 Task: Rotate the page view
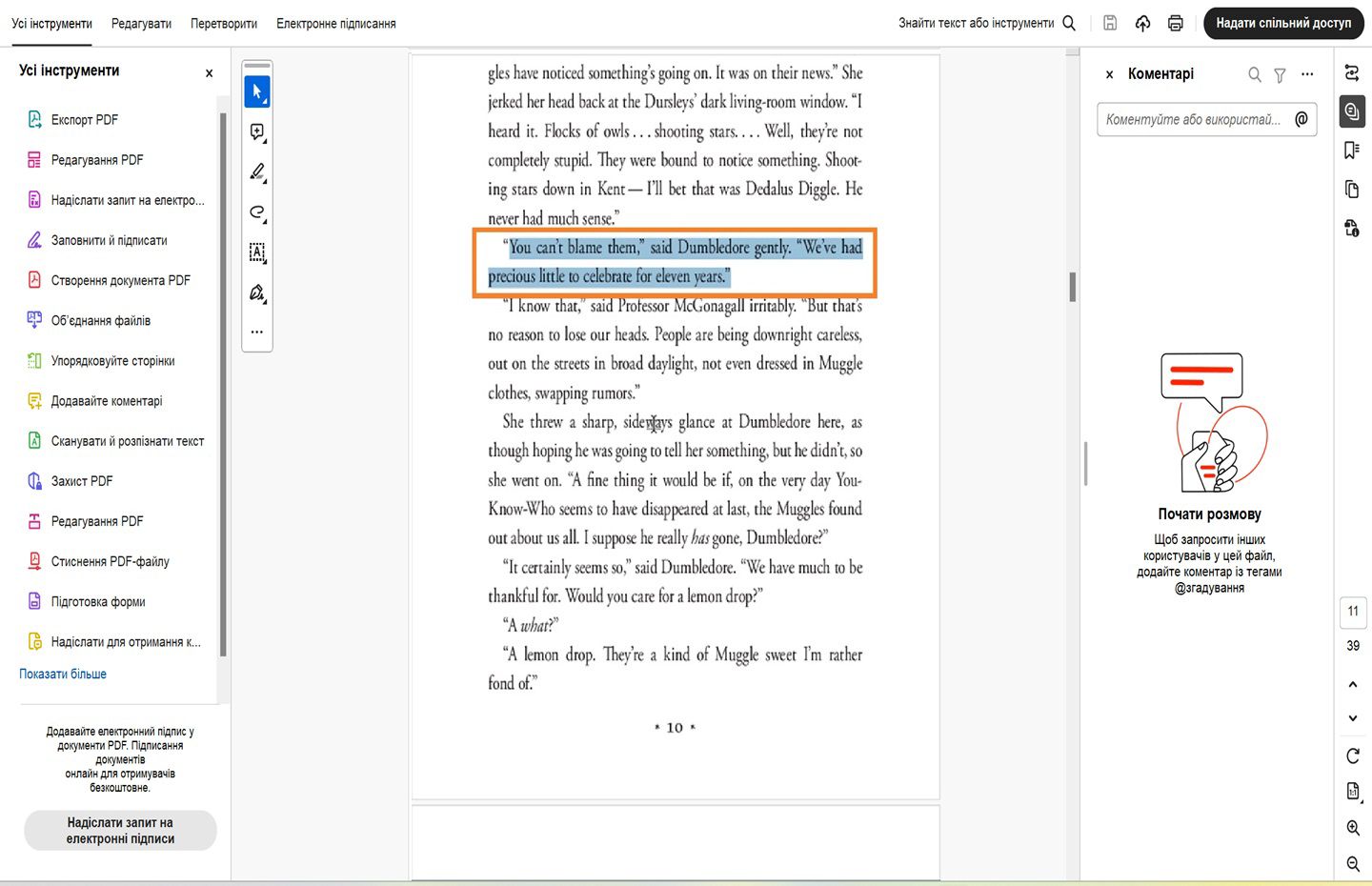1353,755
